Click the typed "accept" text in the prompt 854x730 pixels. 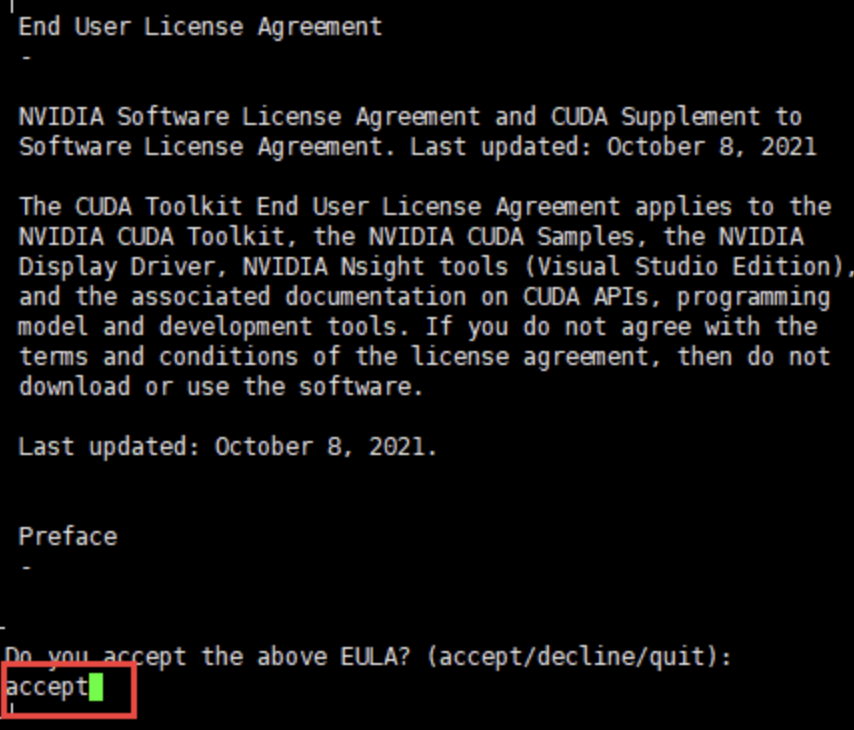tap(46, 687)
